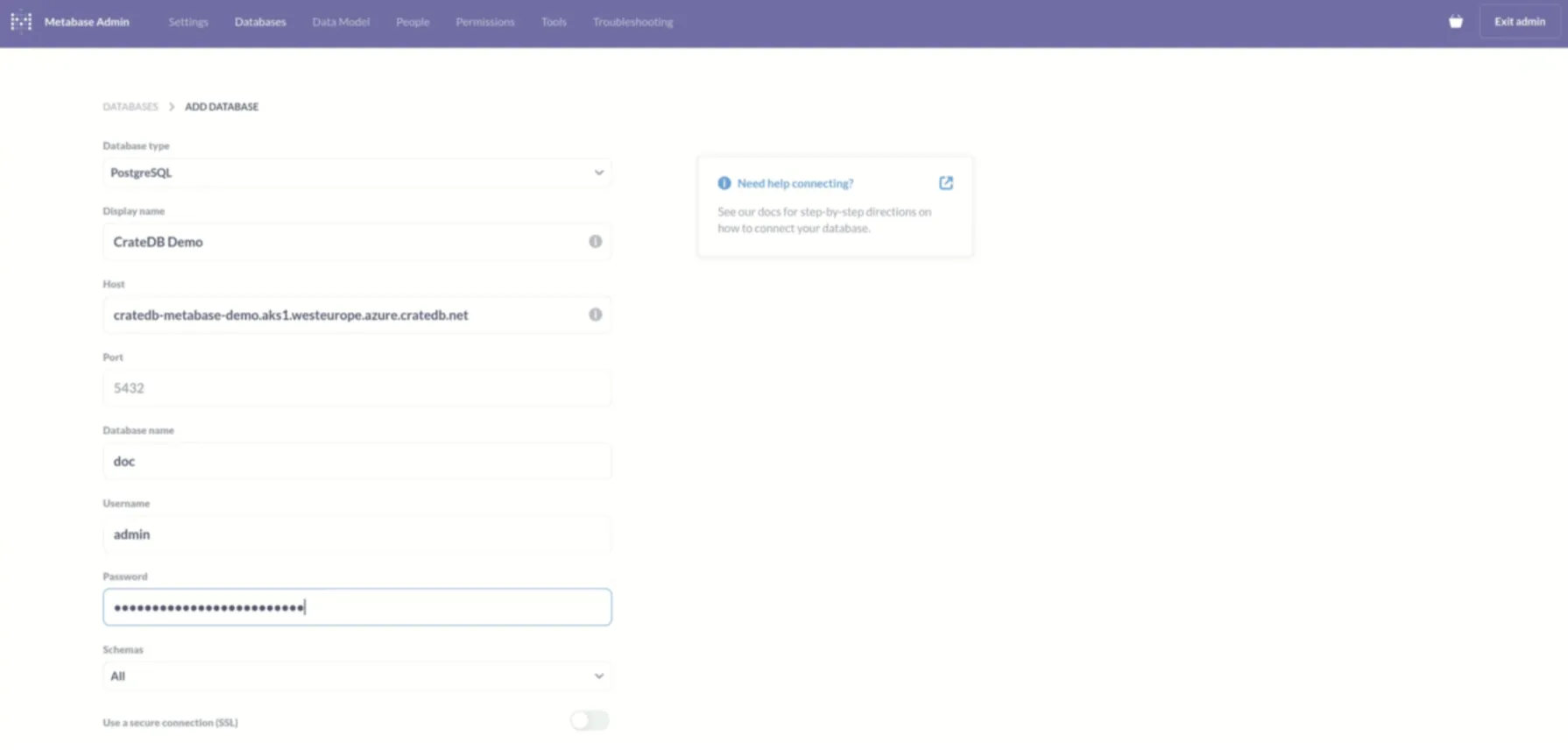Focus the Database name field doc
Screen dimensions: 1568x750
coord(357,461)
